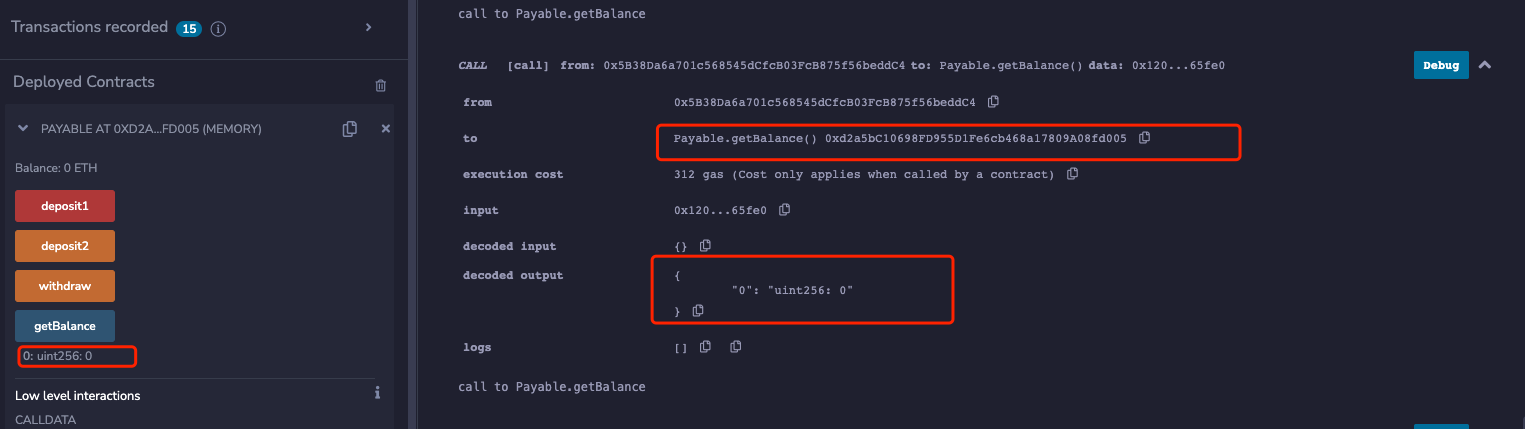Copy the decoded output value
The height and width of the screenshot is (429, 1525).
point(698,311)
